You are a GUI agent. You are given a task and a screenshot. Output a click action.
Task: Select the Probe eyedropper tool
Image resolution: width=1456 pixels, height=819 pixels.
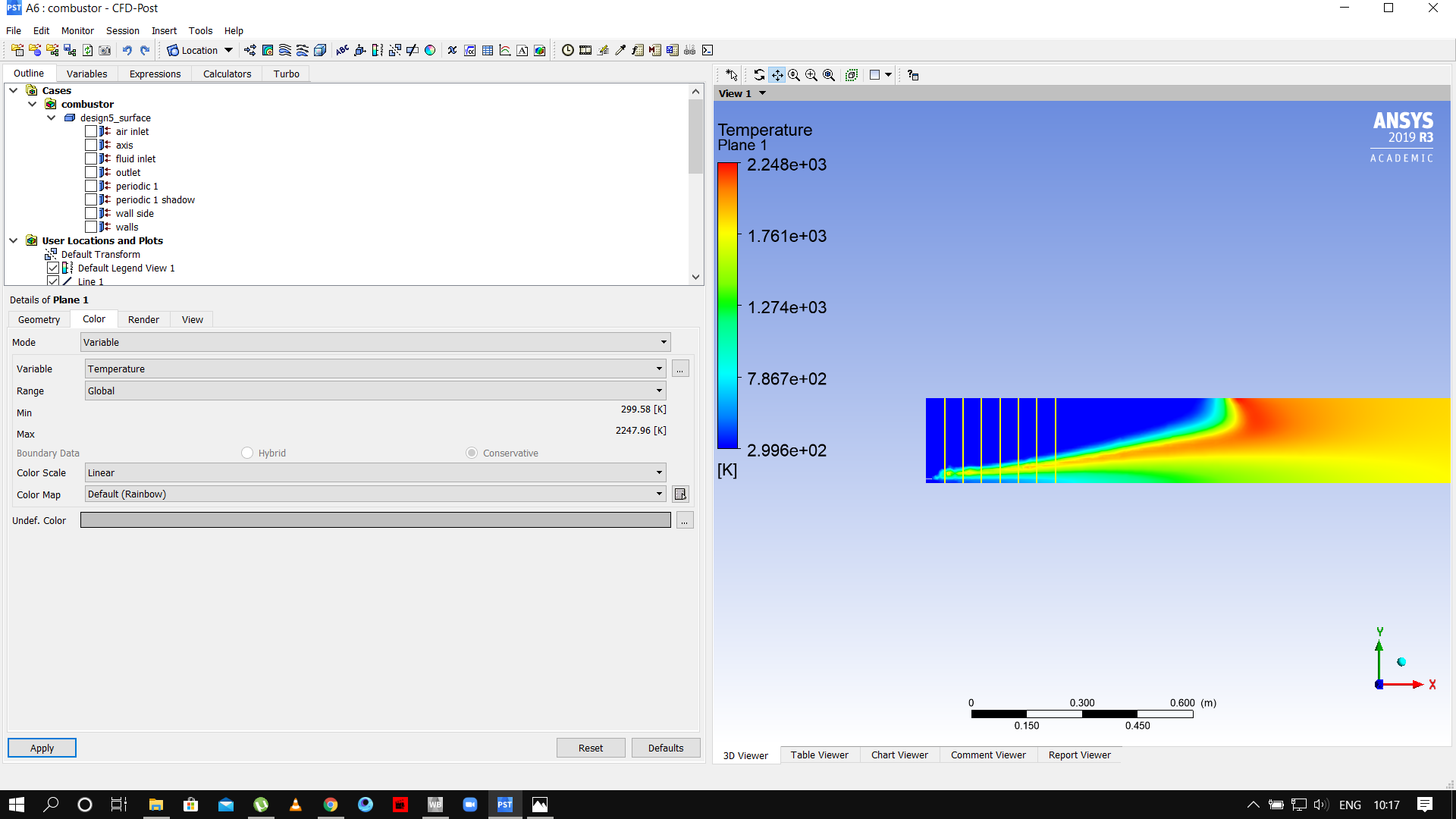(620, 50)
